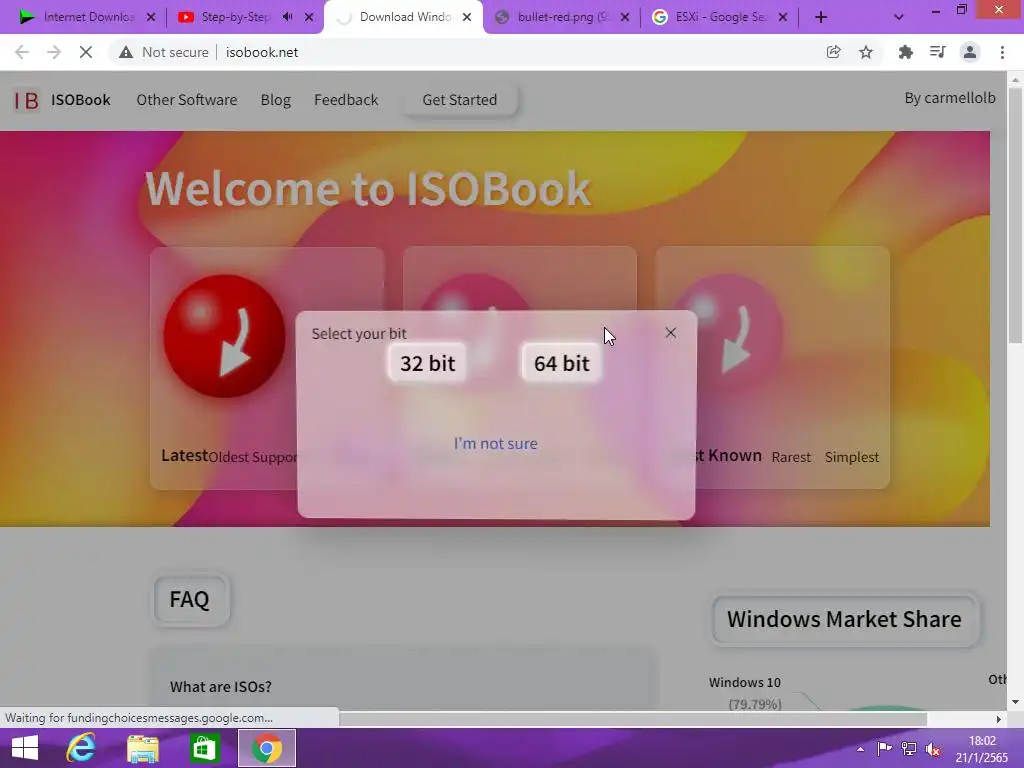Bookmark this page with the star
1024x768 pixels.
coord(866,52)
